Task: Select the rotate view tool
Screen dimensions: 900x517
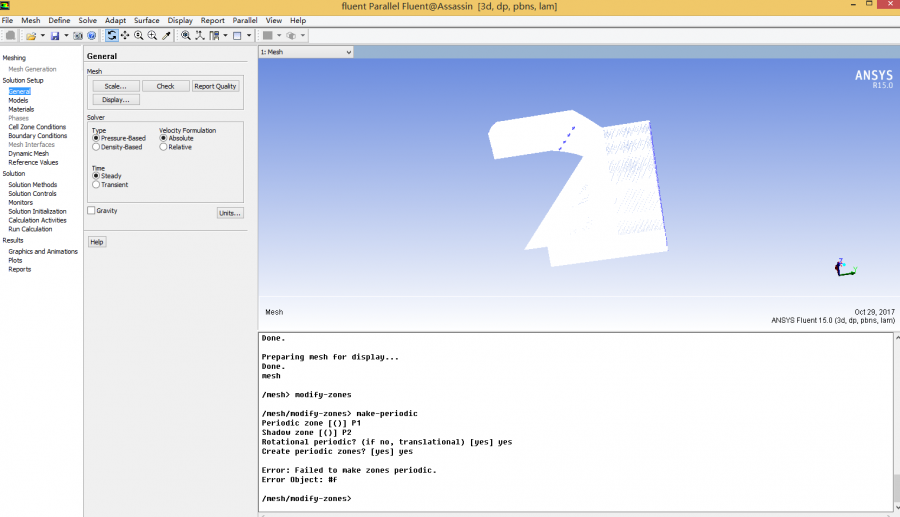Action: click(x=111, y=36)
